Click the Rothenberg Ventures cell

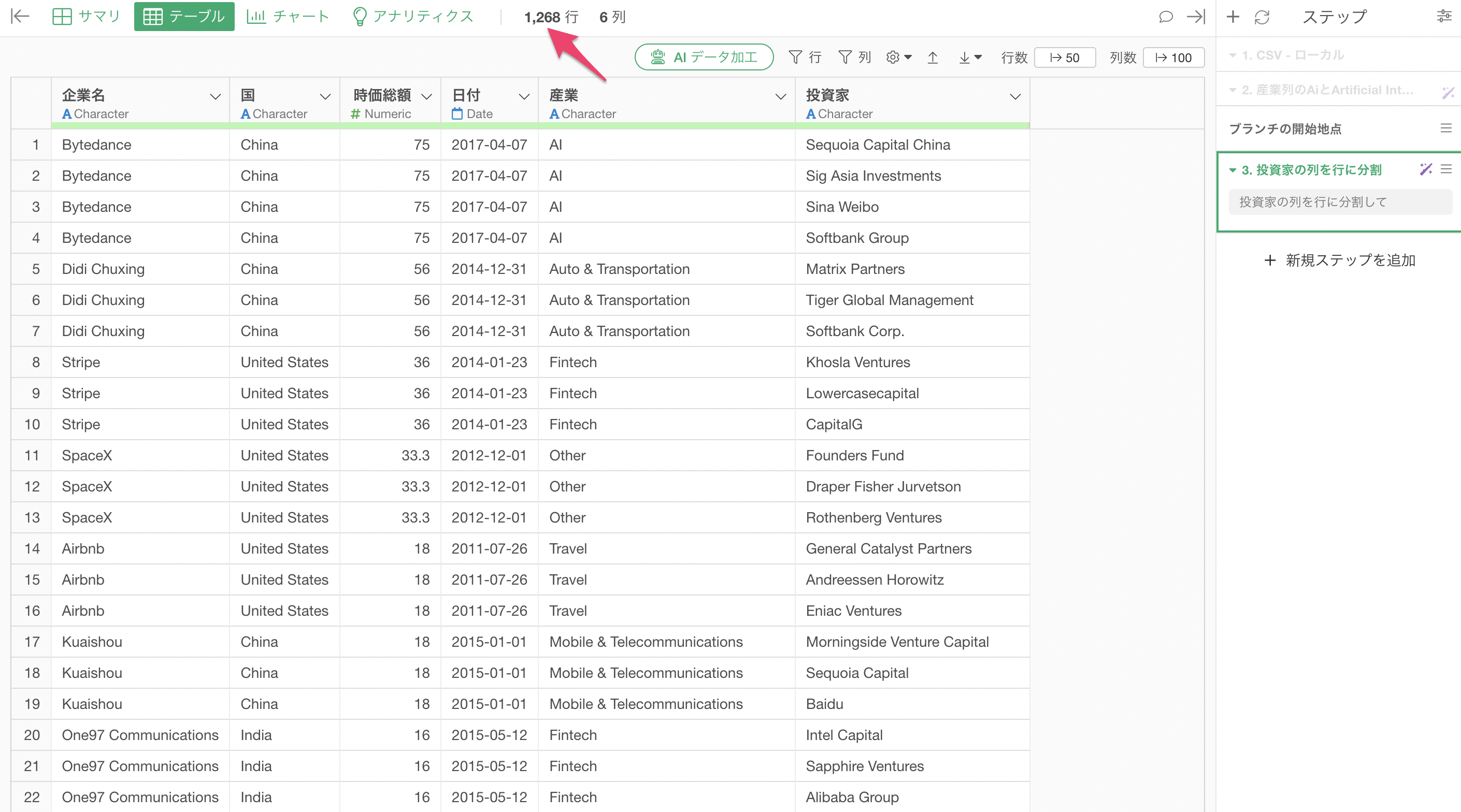912,518
